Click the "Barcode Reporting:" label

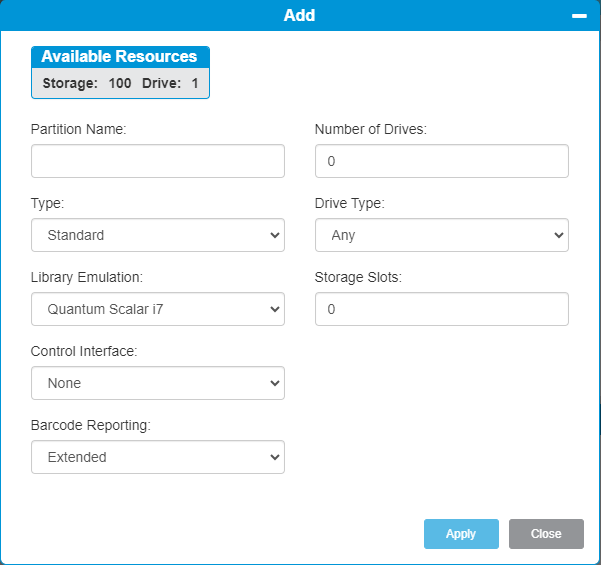point(90,425)
